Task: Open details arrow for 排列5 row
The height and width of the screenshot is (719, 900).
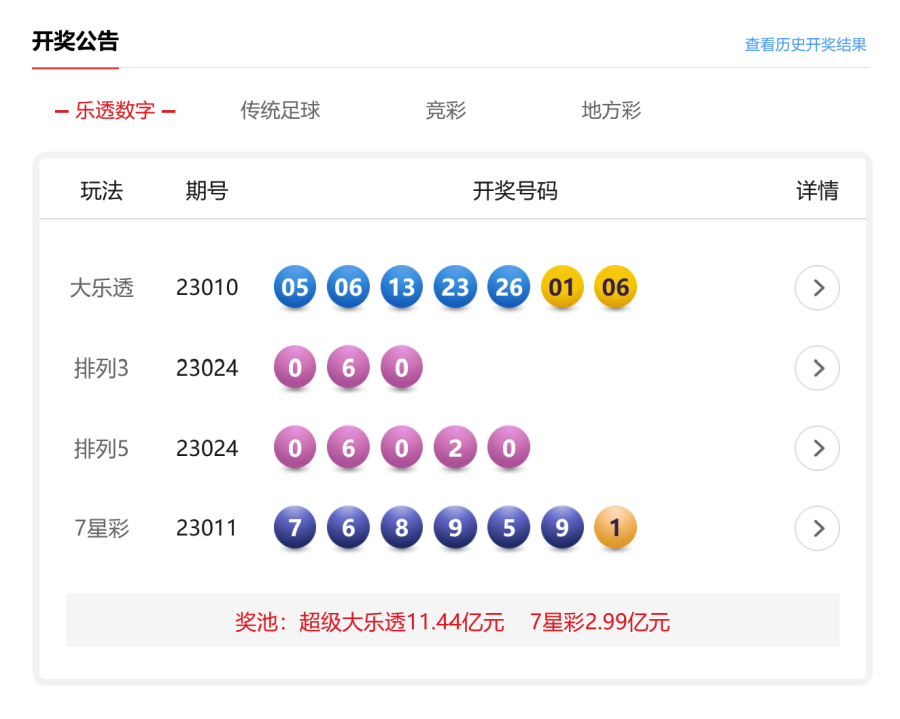Action: [817, 448]
